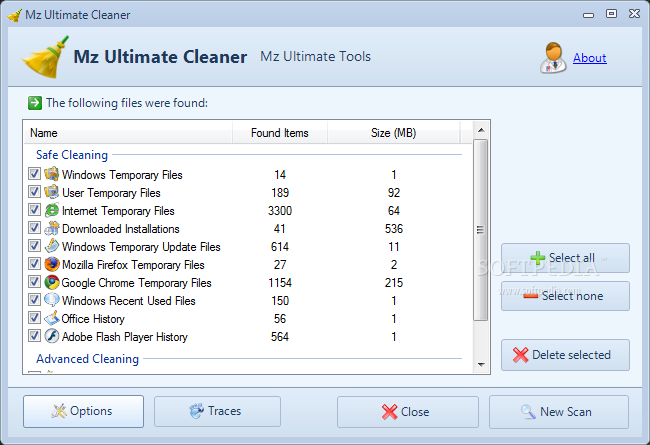The height and width of the screenshot is (445, 650).
Task: Click the About person avatar icon
Action: pyautogui.click(x=553, y=58)
